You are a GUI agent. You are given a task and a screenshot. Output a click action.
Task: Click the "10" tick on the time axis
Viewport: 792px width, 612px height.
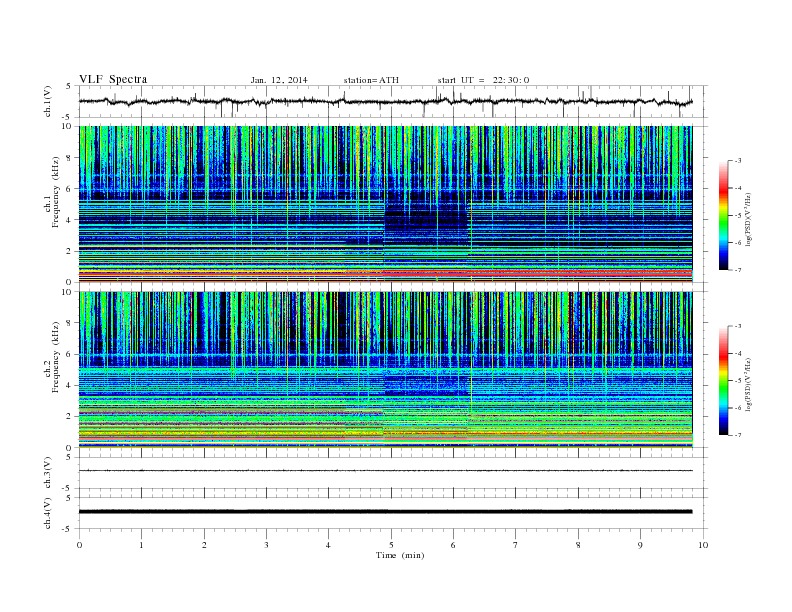coord(703,545)
